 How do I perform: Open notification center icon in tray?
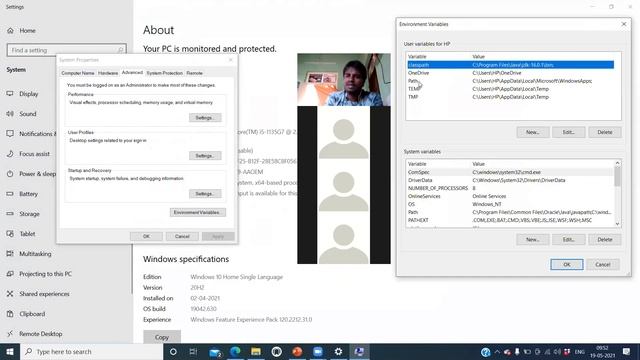(x=627, y=351)
